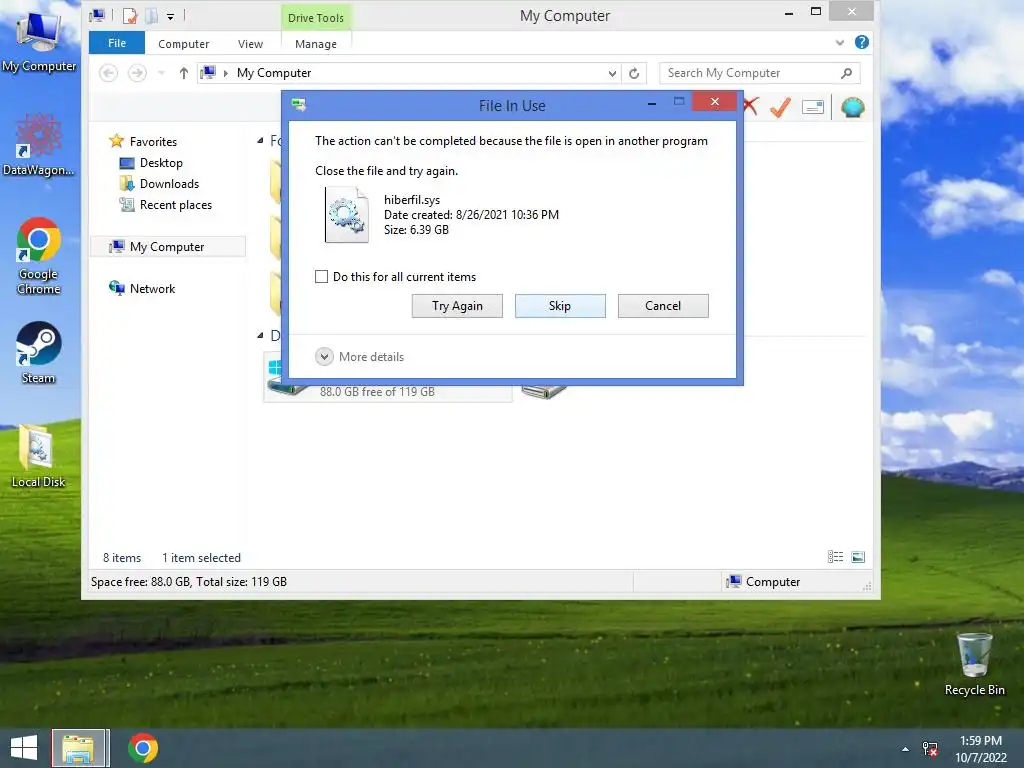Viewport: 1024px width, 768px height.
Task: Open the Recycle Bin
Action: click(974, 664)
